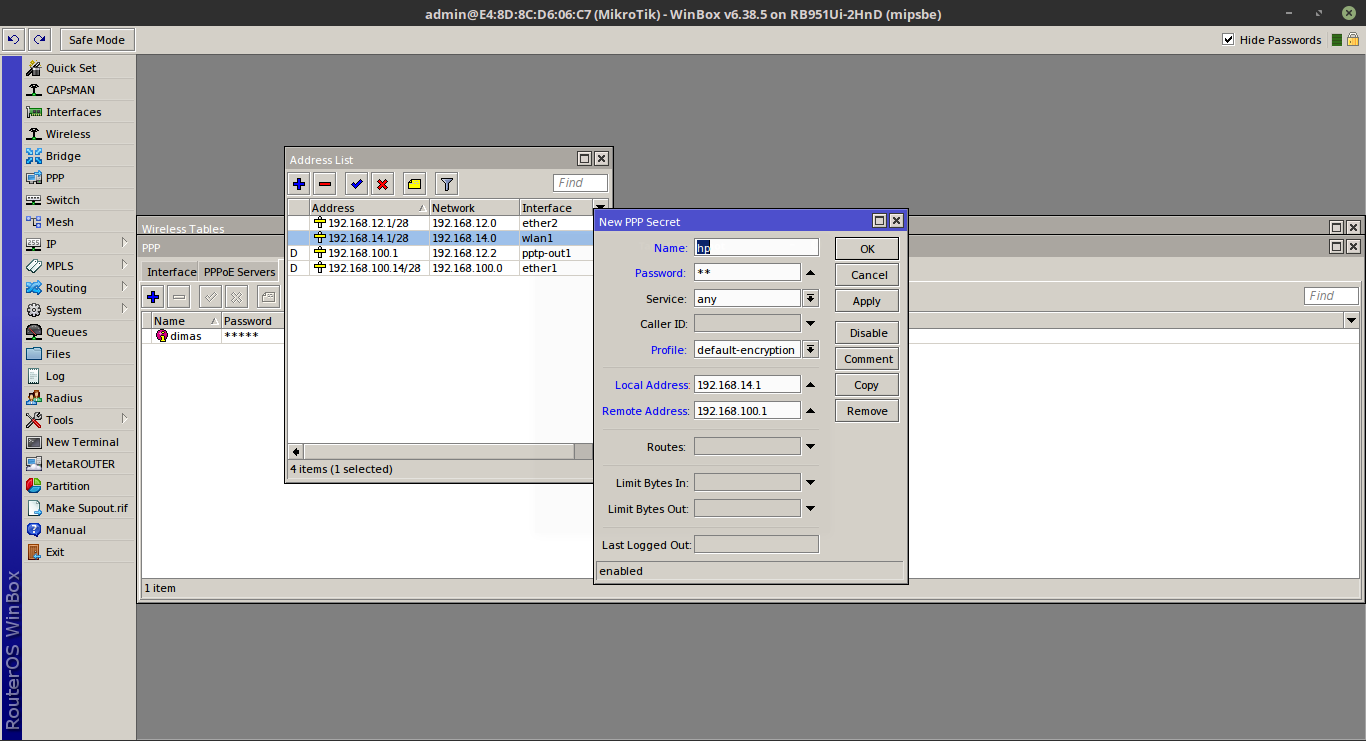
Task: Click the Comment icon in PPP window toolbar
Action: tap(268, 297)
